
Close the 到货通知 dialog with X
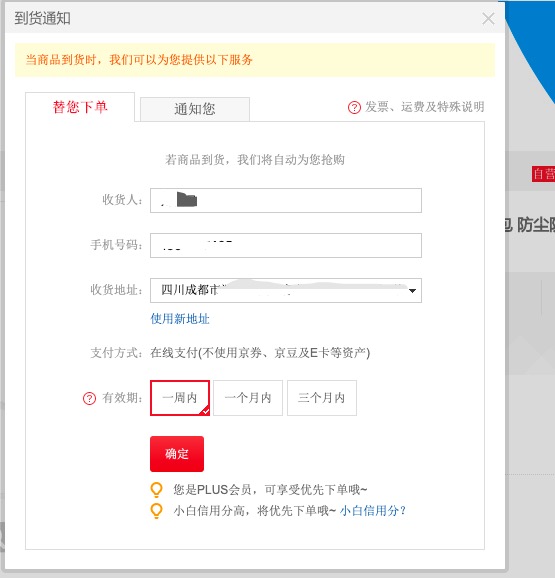click(x=488, y=18)
